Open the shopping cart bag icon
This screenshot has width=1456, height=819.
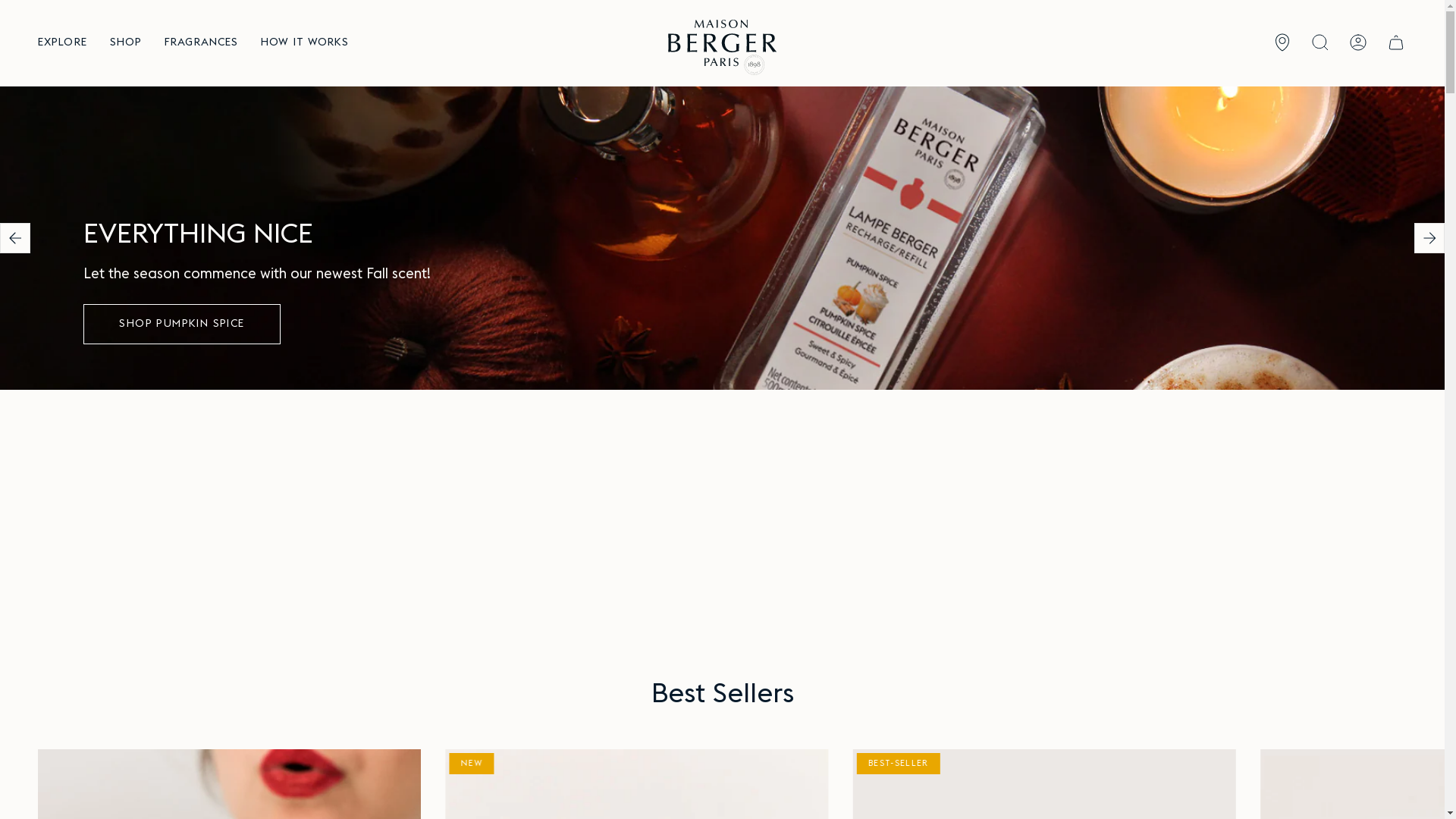(x=1395, y=42)
